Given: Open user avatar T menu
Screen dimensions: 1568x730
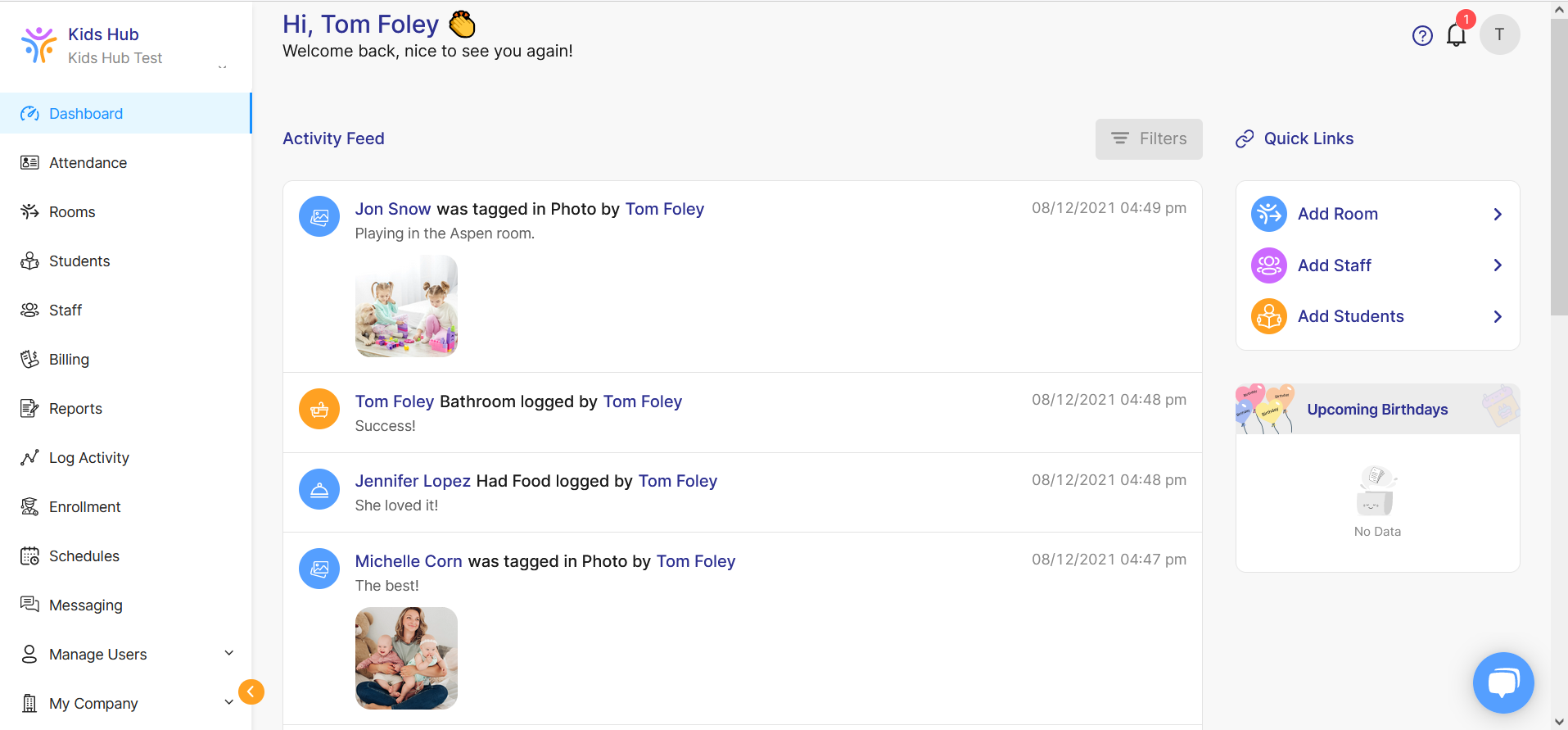Looking at the screenshot, I should click(1499, 34).
